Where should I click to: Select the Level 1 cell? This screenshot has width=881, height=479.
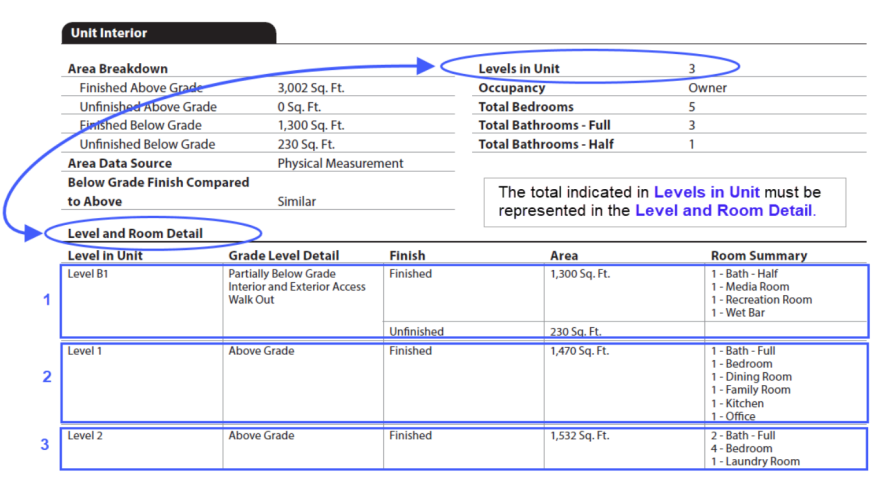coord(85,350)
